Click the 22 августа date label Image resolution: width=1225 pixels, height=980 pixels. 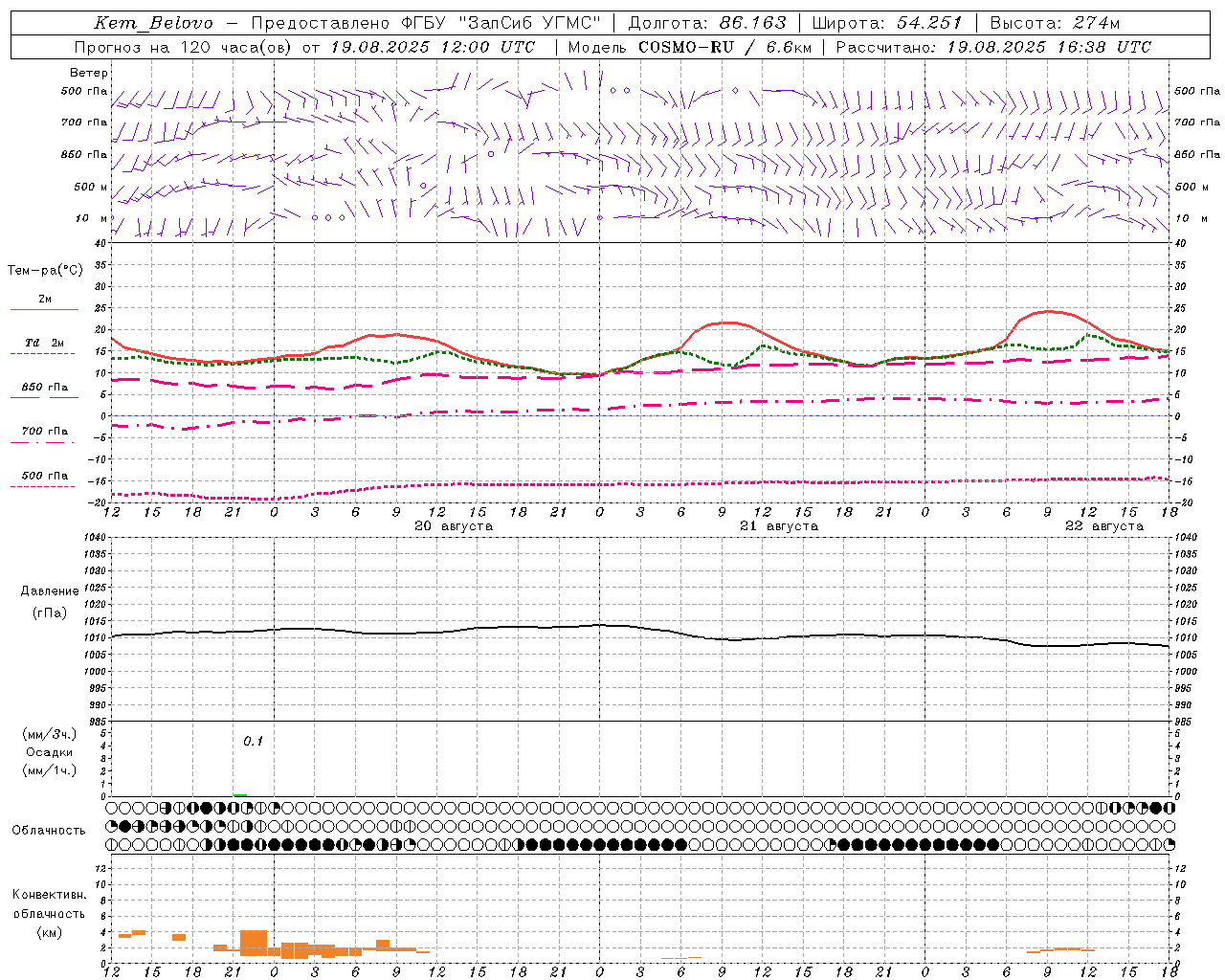[x=1104, y=526]
